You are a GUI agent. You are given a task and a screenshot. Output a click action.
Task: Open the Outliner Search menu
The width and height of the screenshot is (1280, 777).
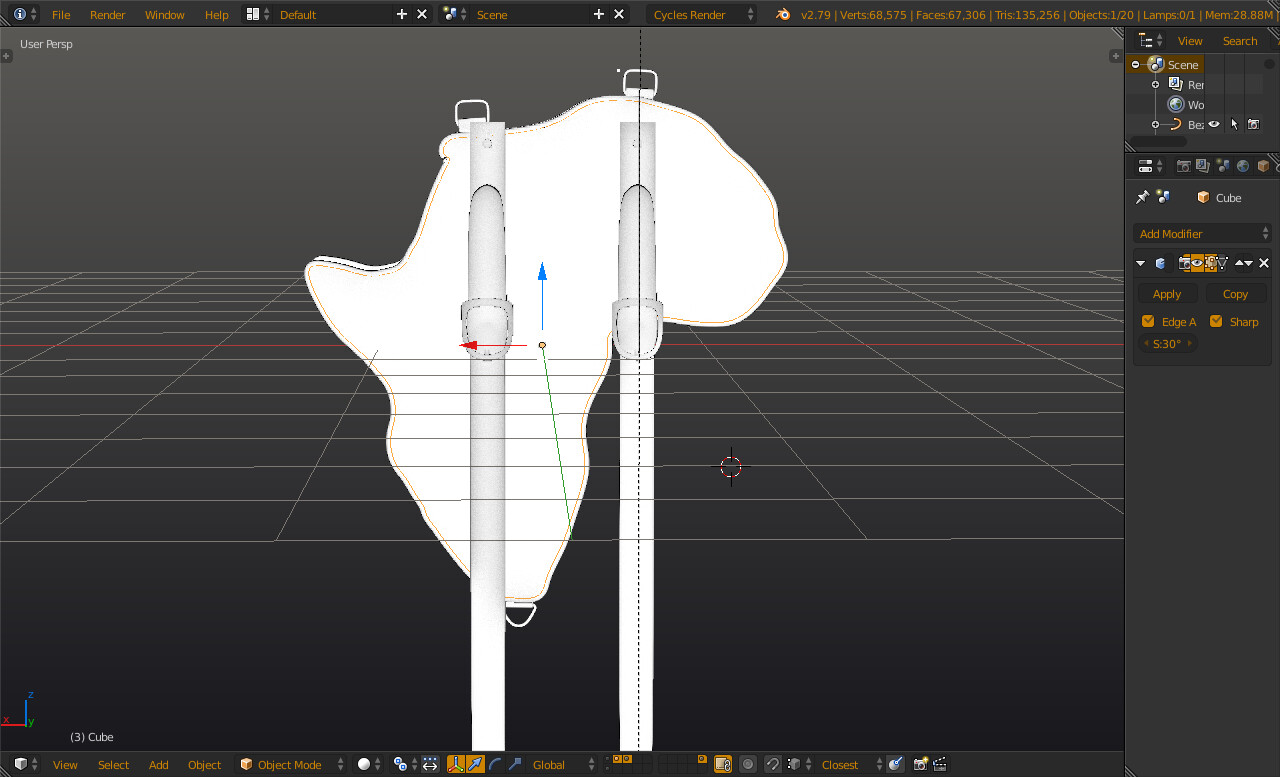tap(1240, 41)
